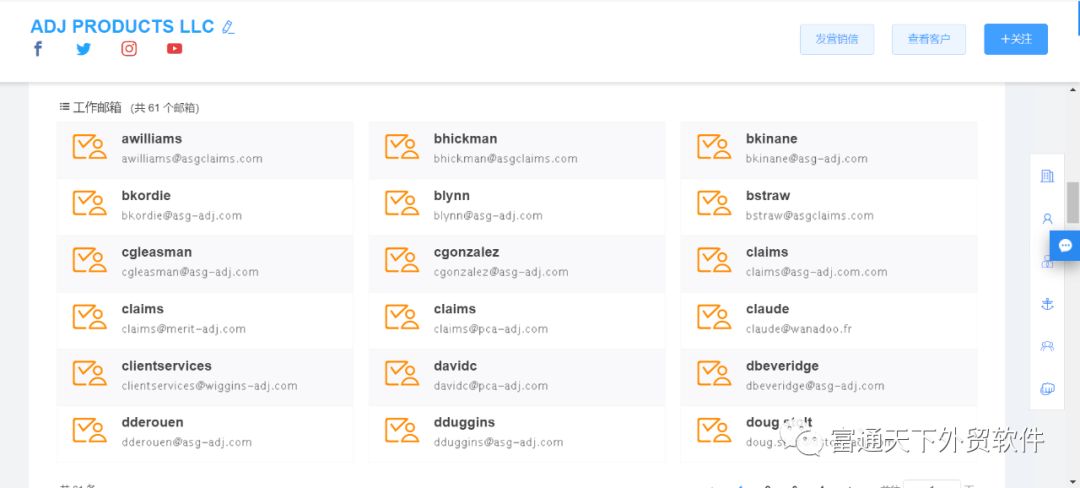The width and height of the screenshot is (1080, 488).
Task: Select email dbeveridge@asg-adj.com
Action: pos(815,386)
